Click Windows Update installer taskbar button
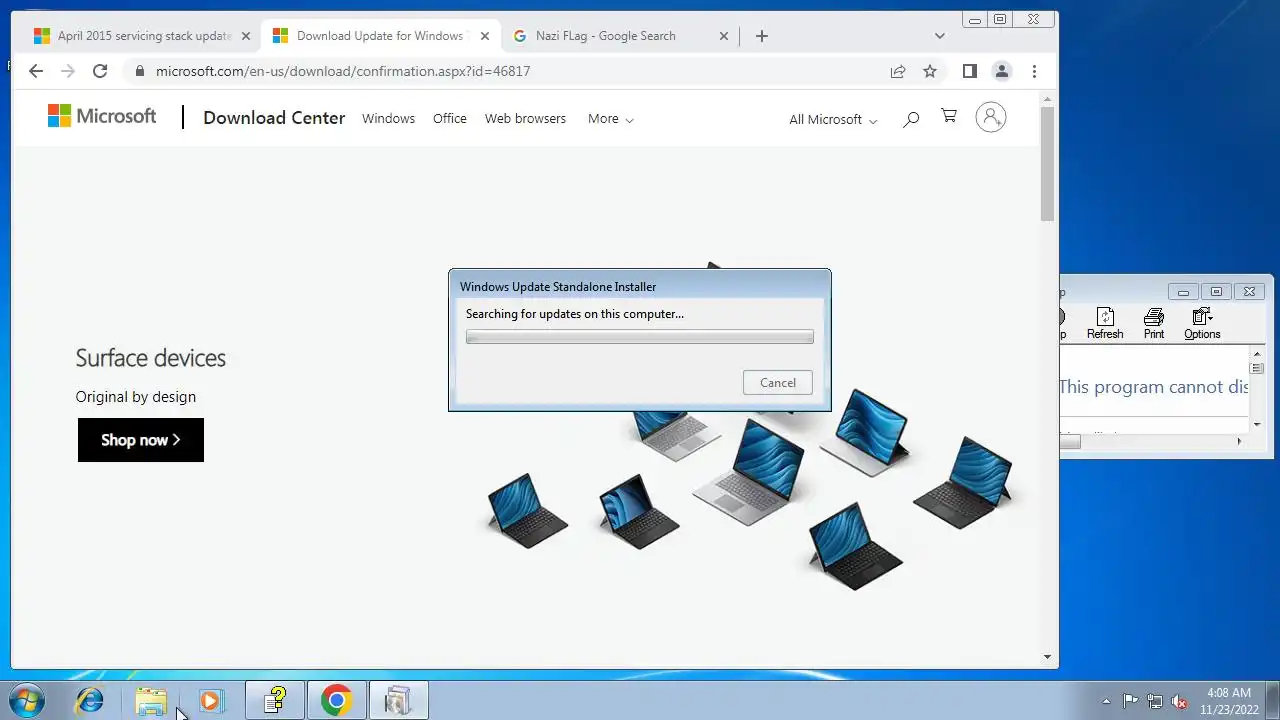 (x=398, y=701)
